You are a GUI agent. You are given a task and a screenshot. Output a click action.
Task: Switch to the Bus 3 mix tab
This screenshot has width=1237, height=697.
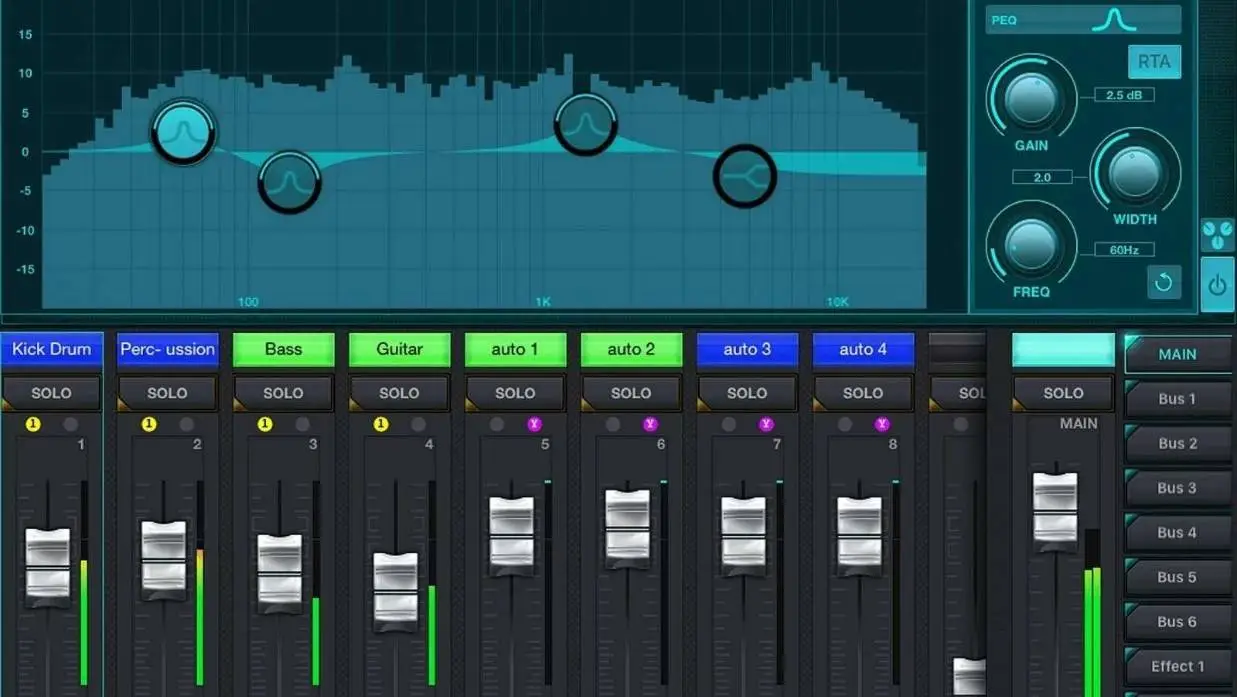coord(1178,488)
